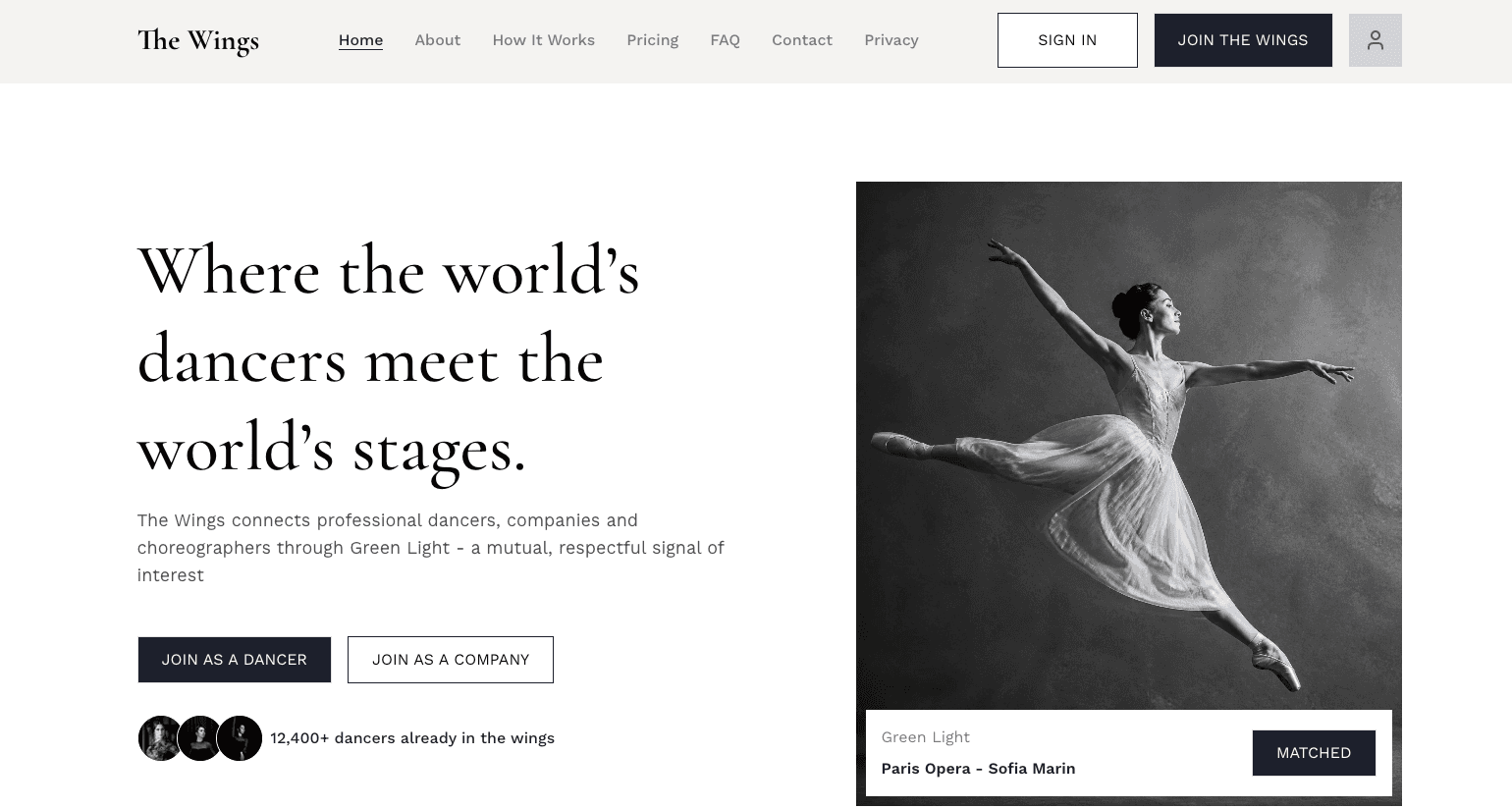Image resolution: width=1512 pixels, height=809 pixels.
Task: Click Join The Wings button
Action: (1243, 40)
